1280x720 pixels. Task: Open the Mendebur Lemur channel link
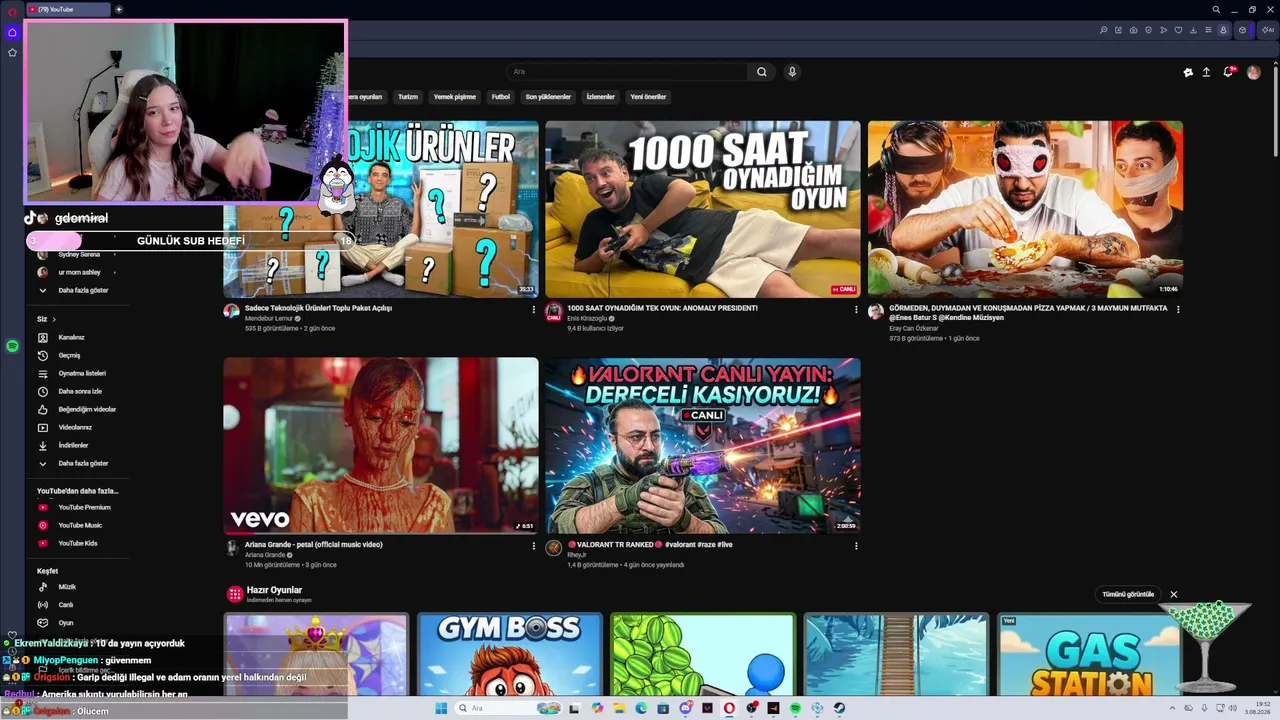(x=269, y=318)
